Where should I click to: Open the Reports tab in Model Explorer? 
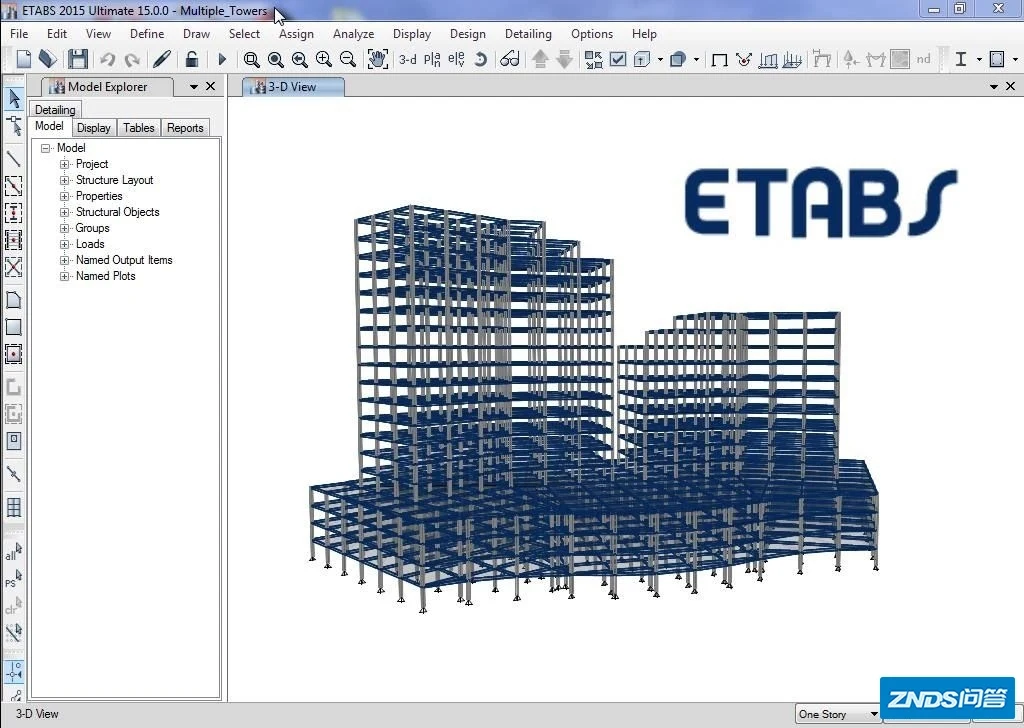[185, 128]
